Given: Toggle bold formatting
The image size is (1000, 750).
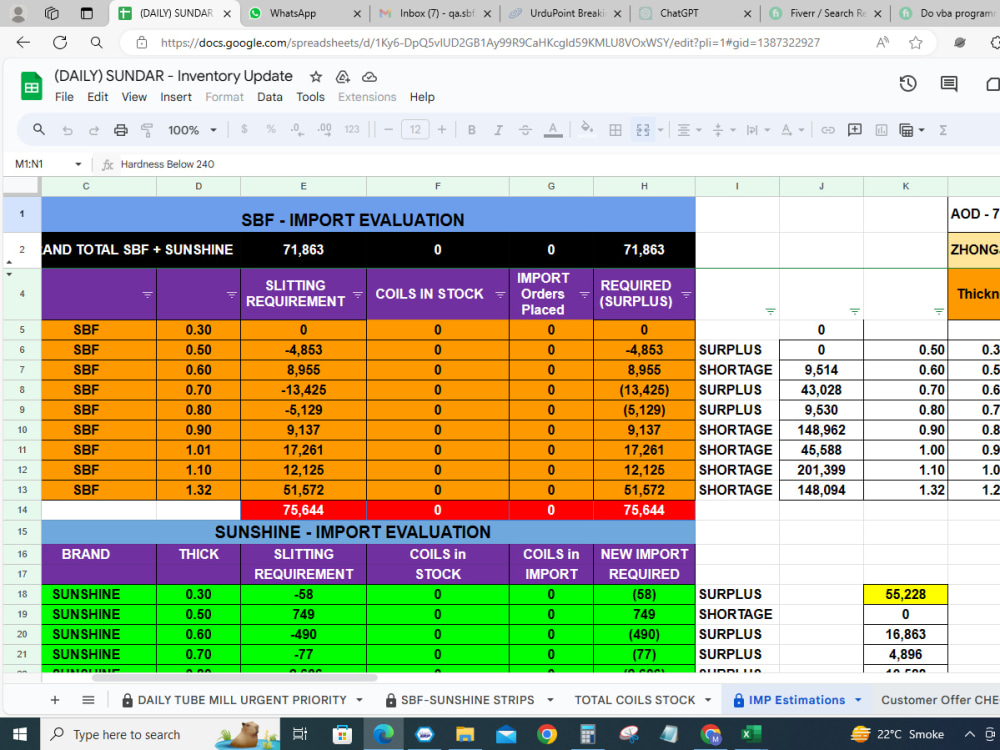Looking at the screenshot, I should [x=471, y=130].
